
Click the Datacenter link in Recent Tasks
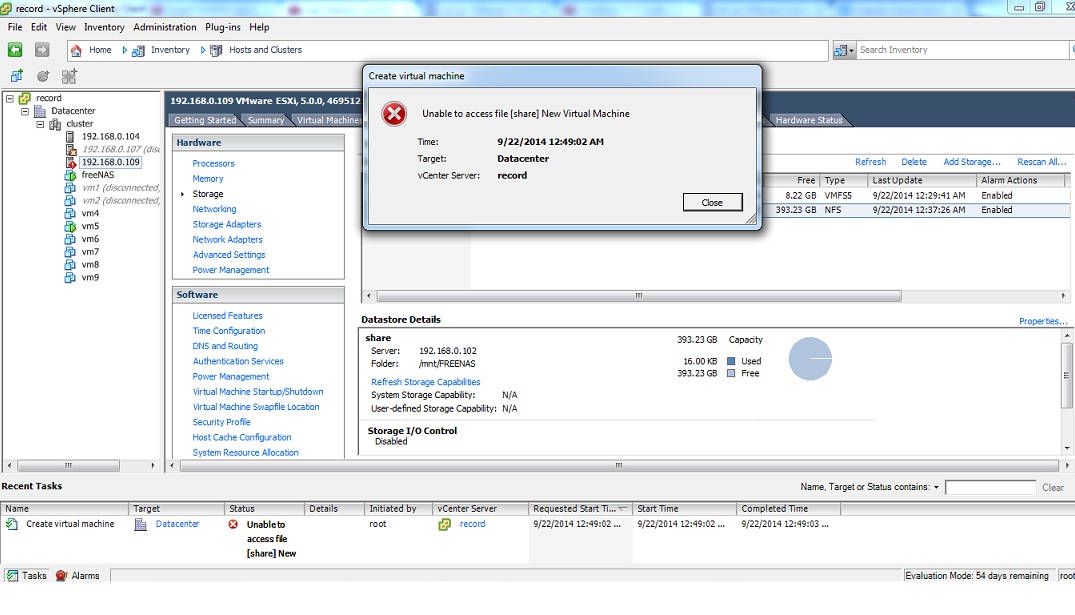click(x=178, y=524)
